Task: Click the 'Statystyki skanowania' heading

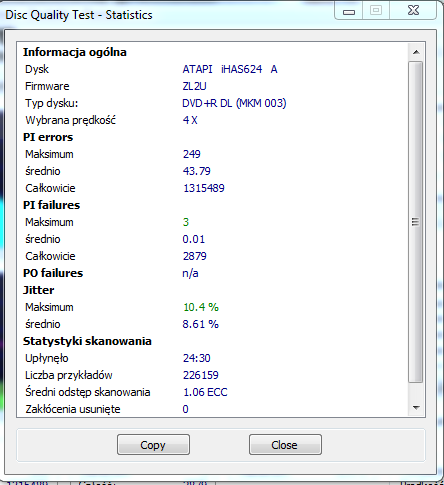Action: (87, 341)
